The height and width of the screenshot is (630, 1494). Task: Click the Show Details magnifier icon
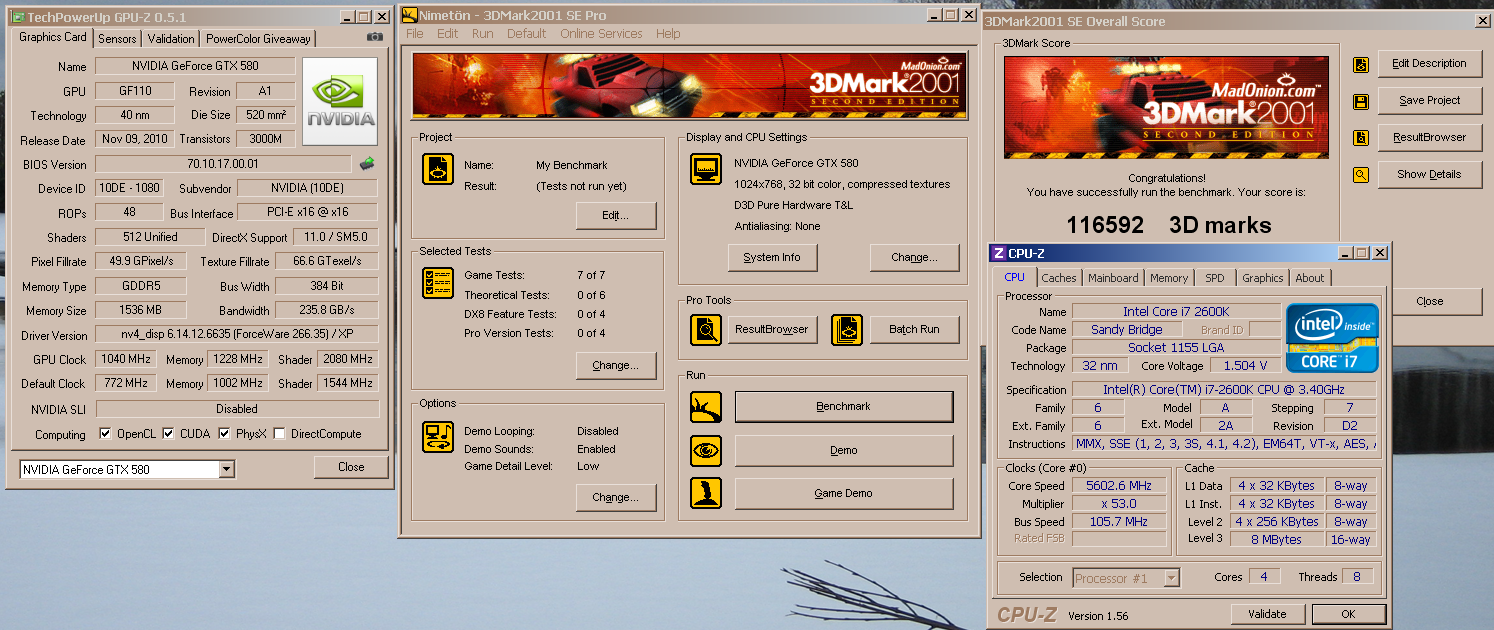[1360, 175]
